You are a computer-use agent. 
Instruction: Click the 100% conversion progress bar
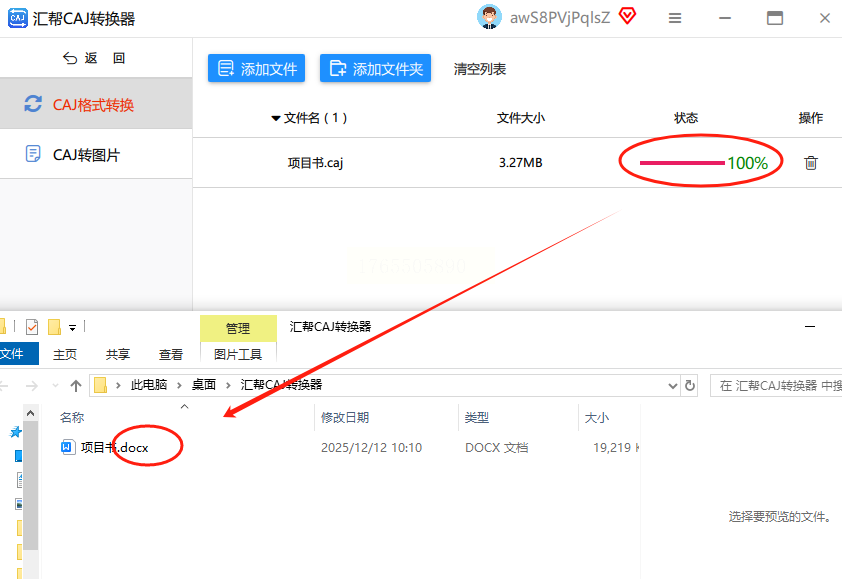[682, 163]
